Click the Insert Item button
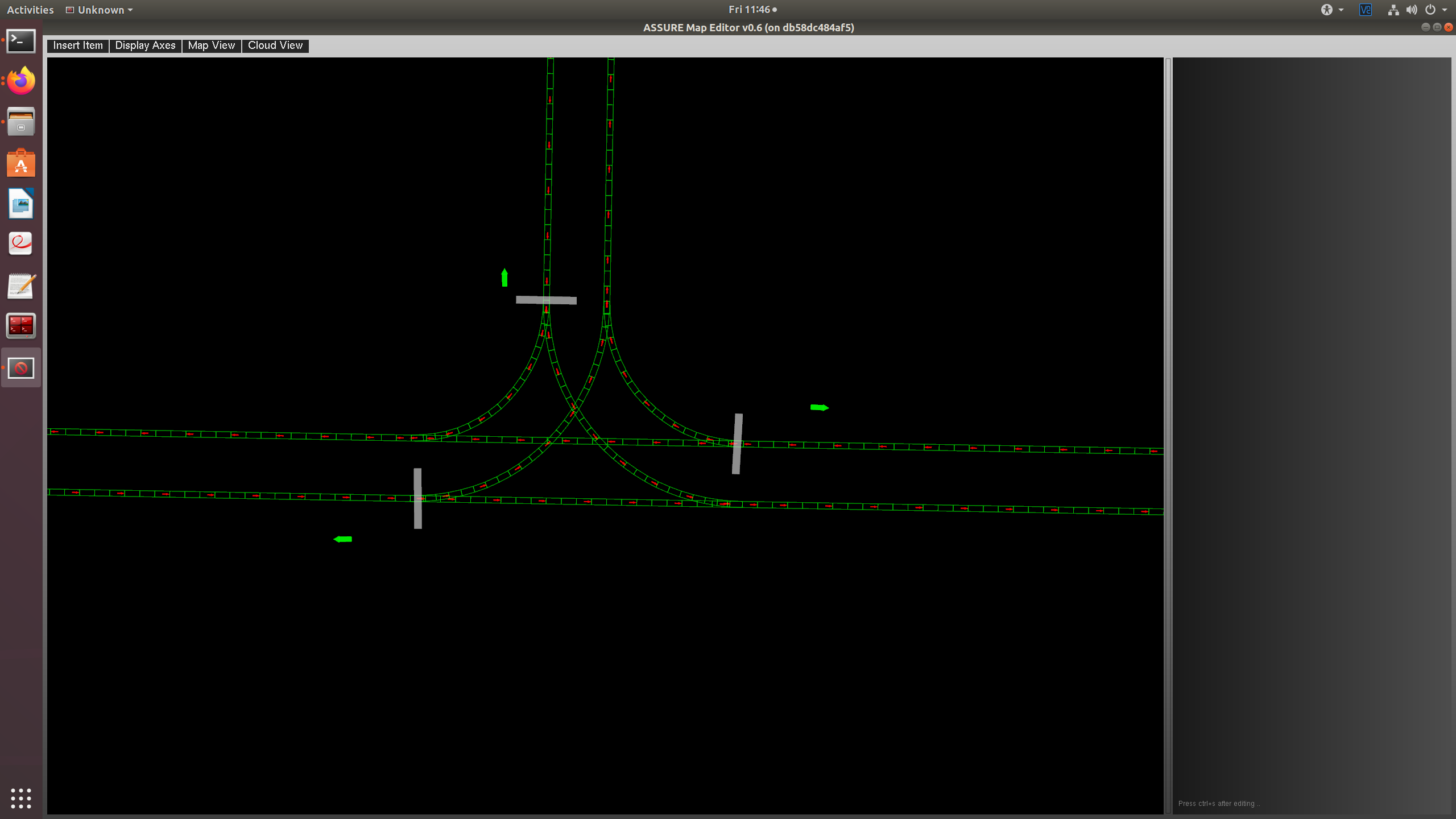 [77, 45]
